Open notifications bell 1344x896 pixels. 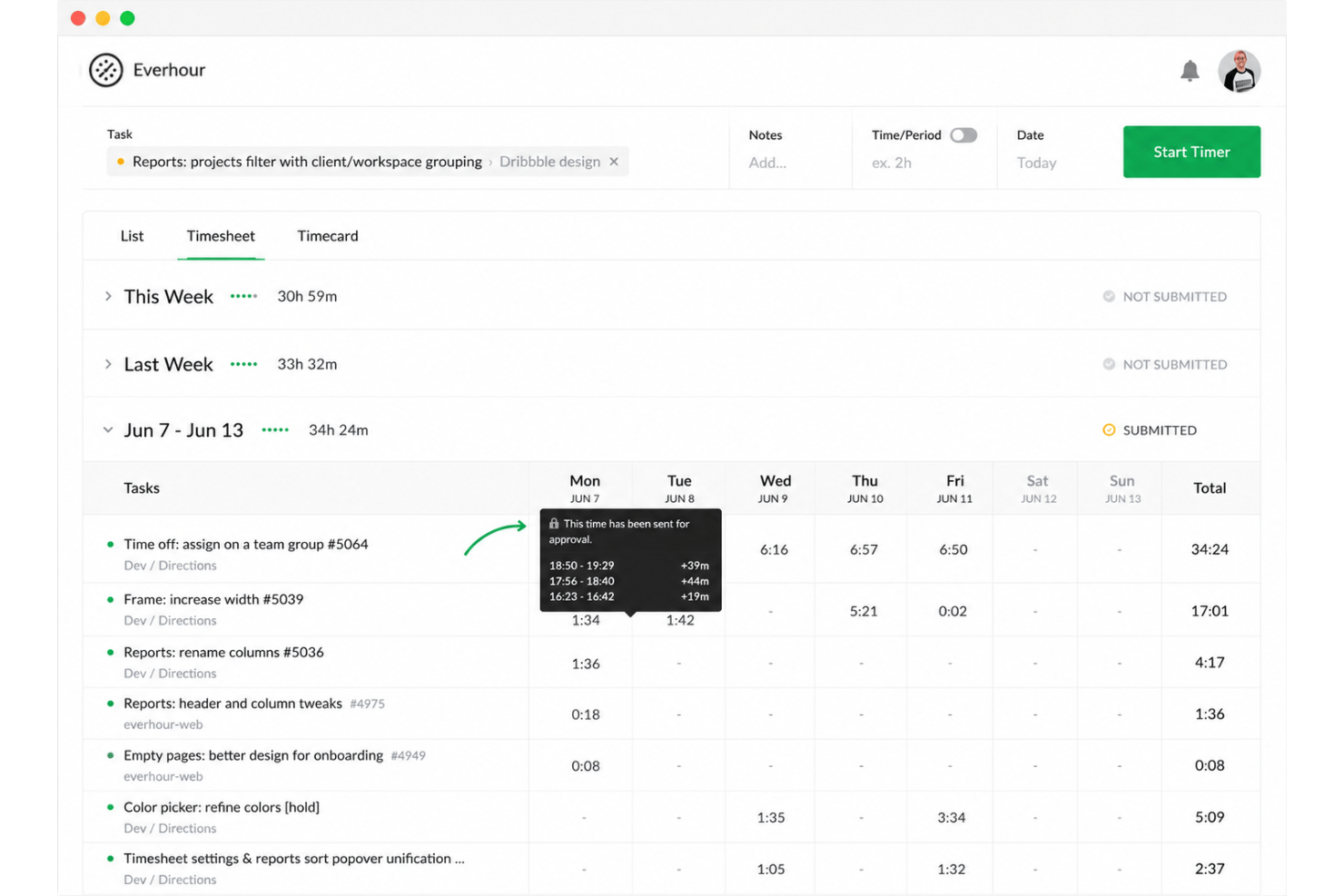(x=1190, y=71)
